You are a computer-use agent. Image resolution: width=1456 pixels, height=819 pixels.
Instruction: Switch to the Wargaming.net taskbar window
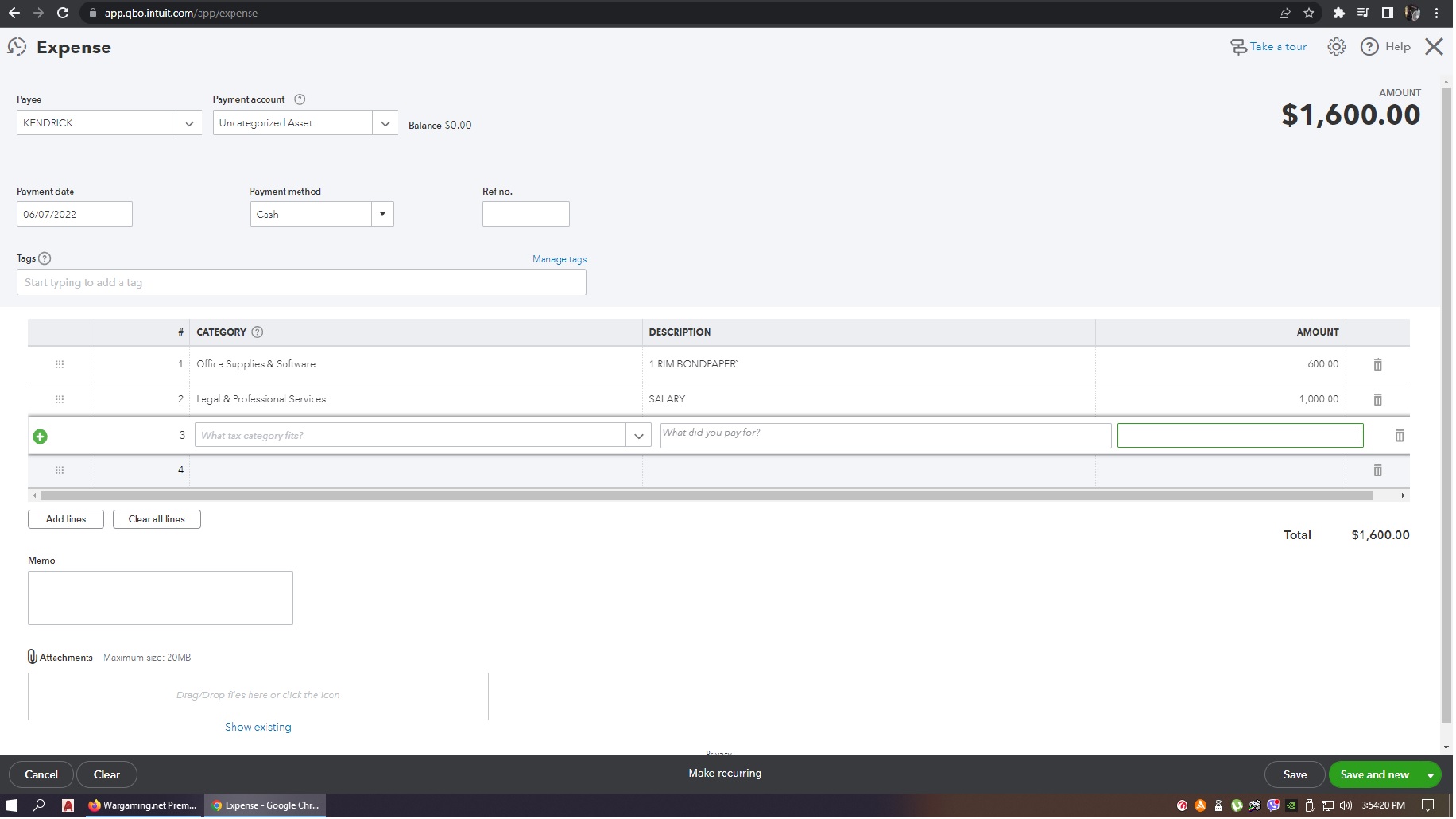pos(143,807)
